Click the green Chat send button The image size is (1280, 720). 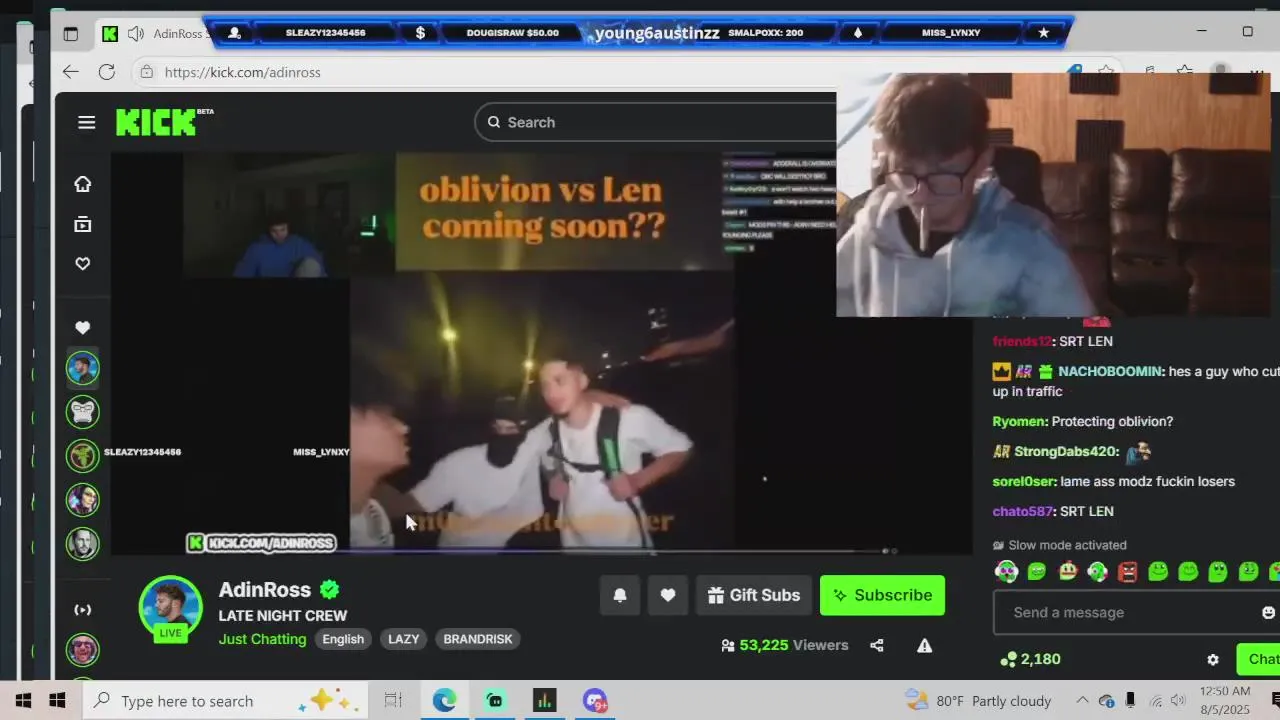coord(1260,659)
